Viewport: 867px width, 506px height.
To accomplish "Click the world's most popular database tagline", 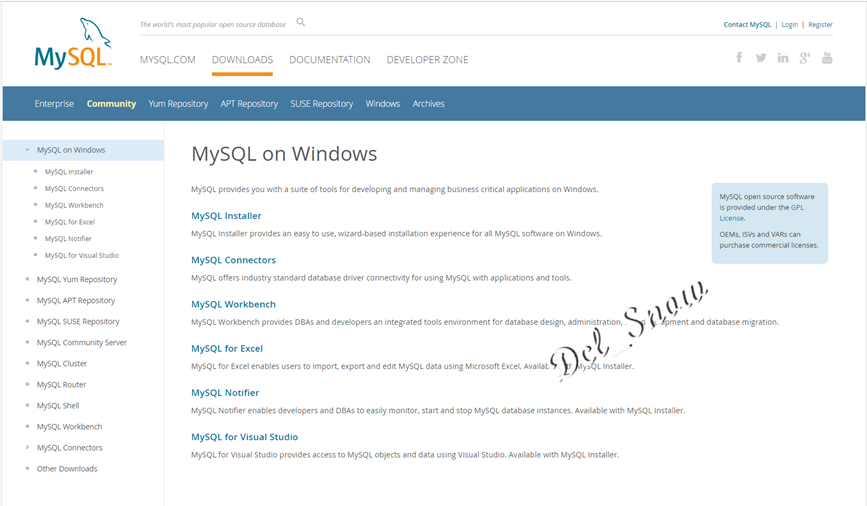I will pos(213,24).
